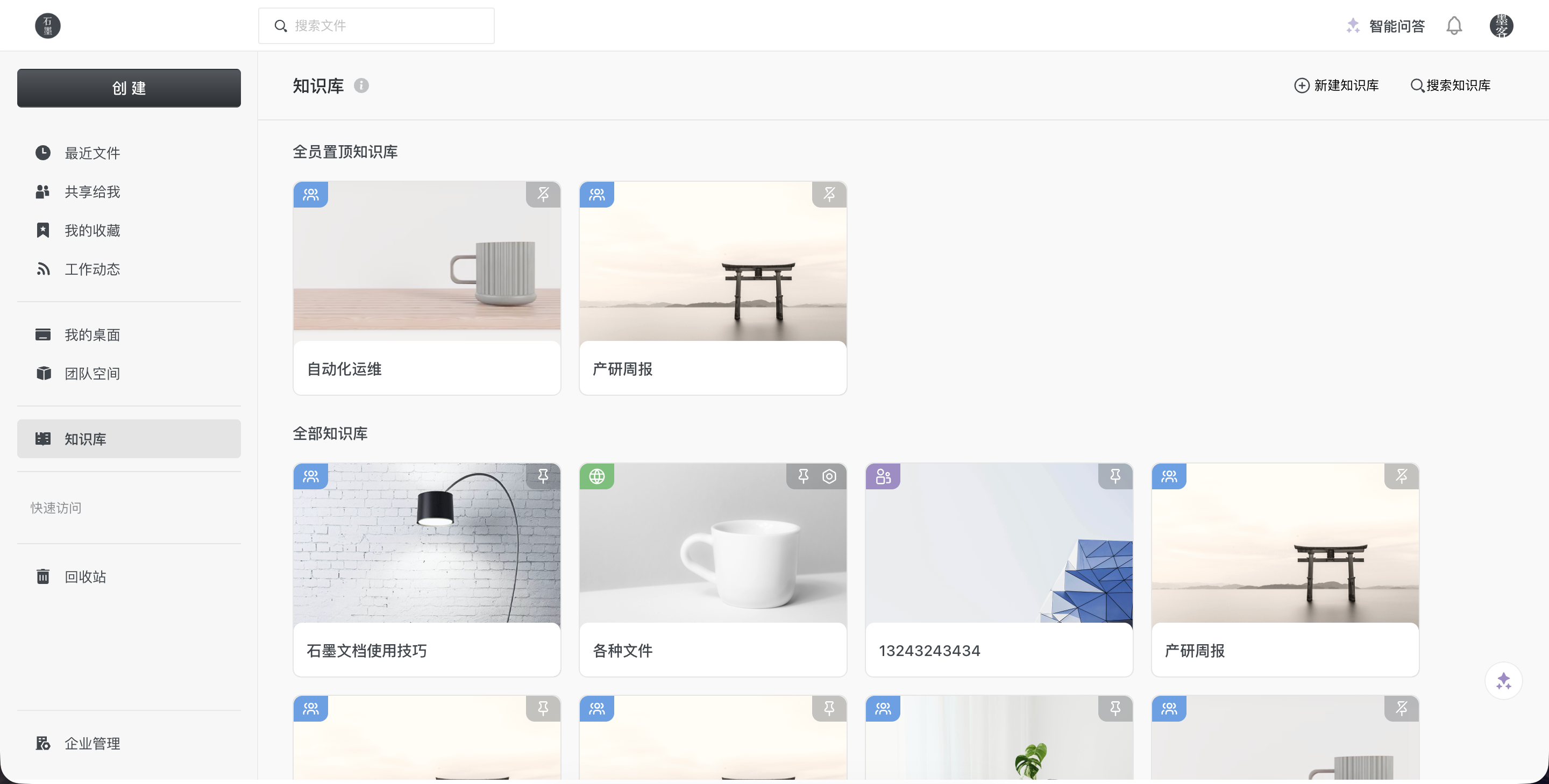Unpin 产研周报 in 全部知识库 section
Screen dimensions: 1549x784
click(1402, 476)
